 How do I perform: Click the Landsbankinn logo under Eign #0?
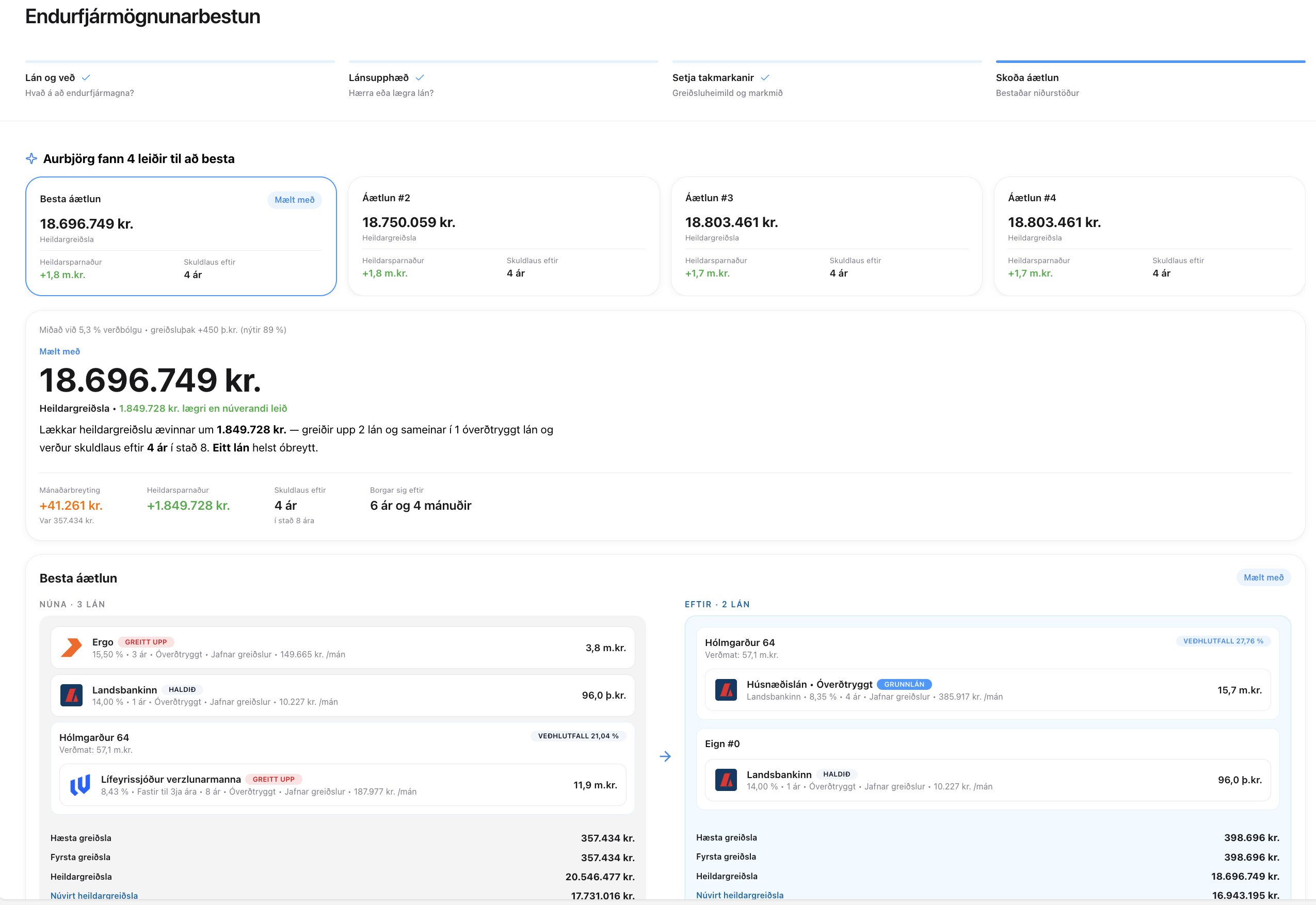726,780
